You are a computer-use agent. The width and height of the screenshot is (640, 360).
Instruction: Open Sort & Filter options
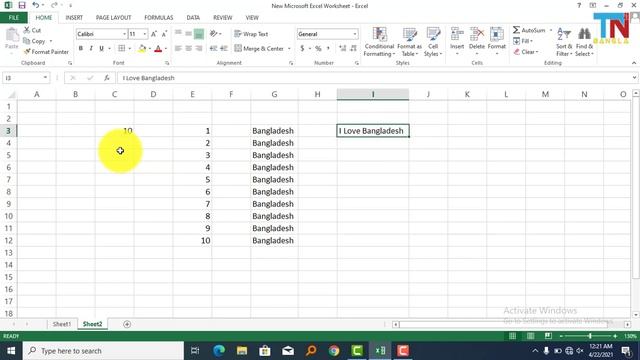564,42
